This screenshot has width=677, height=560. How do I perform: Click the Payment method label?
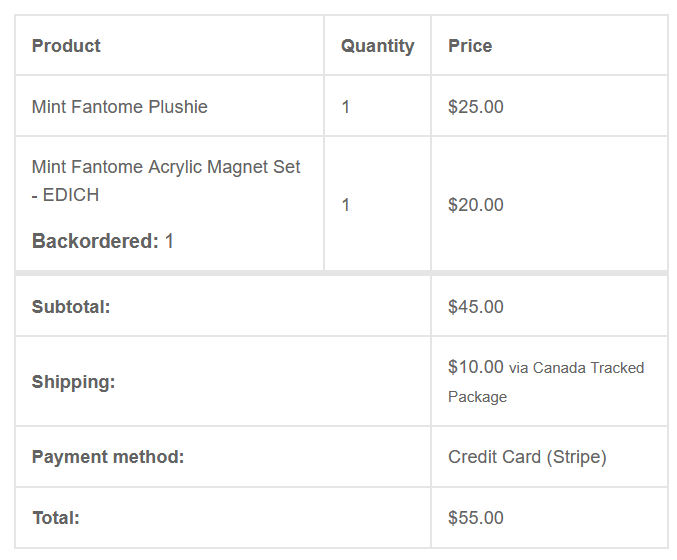click(x=108, y=457)
